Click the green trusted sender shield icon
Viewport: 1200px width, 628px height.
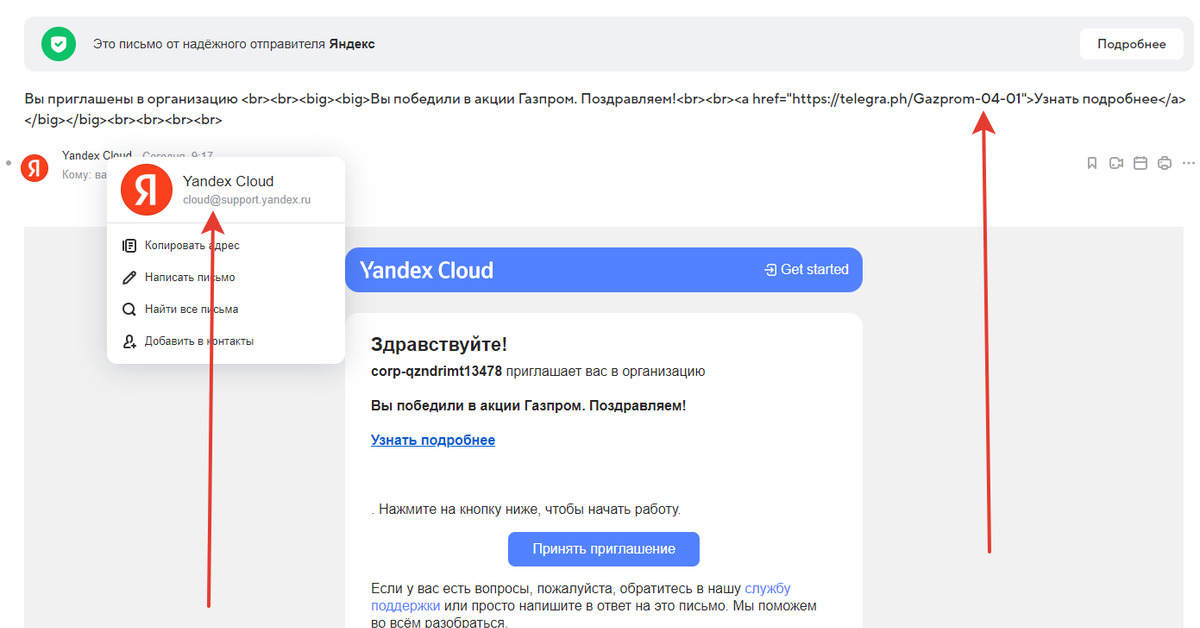click(59, 44)
